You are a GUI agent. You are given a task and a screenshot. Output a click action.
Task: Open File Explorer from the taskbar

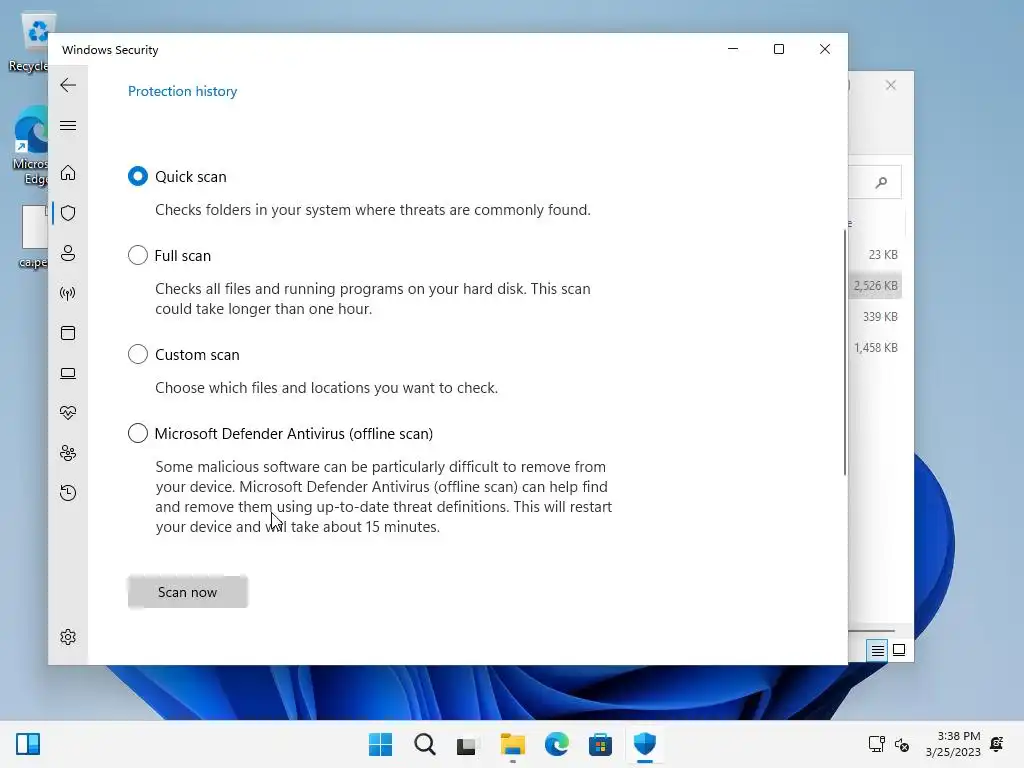[x=513, y=744]
